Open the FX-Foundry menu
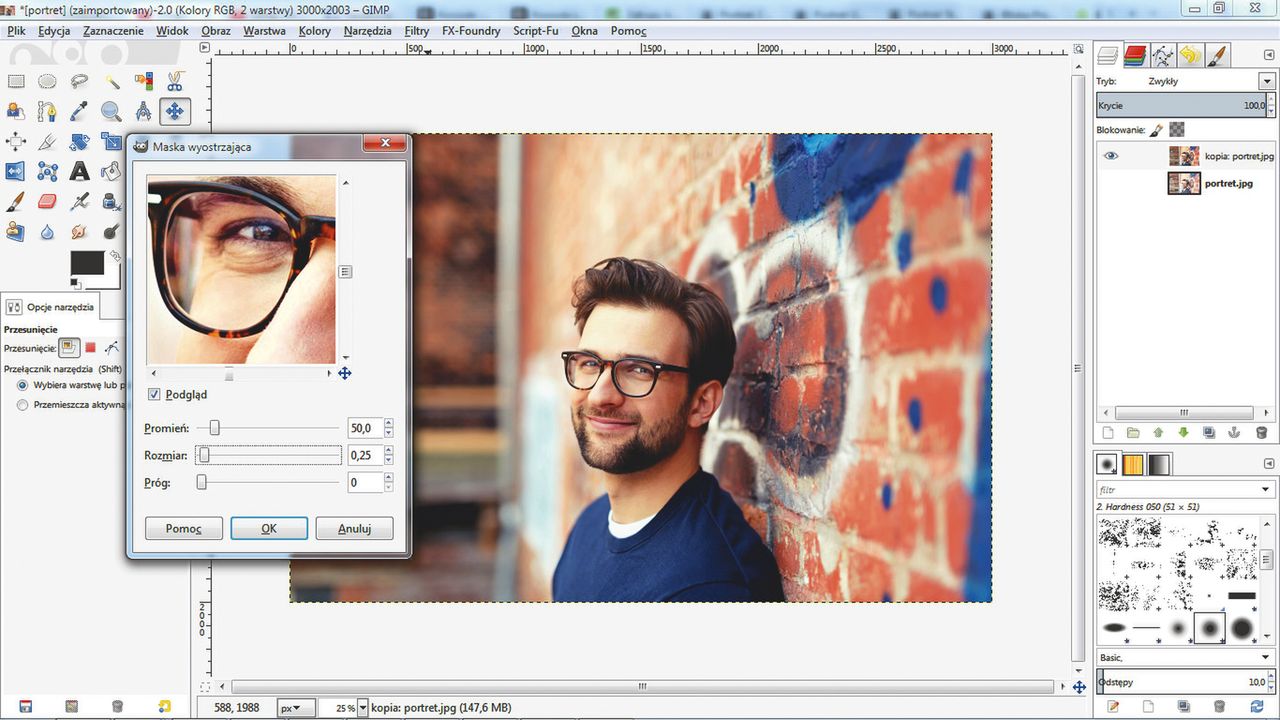Screen dimensions: 1280x720 point(471,31)
